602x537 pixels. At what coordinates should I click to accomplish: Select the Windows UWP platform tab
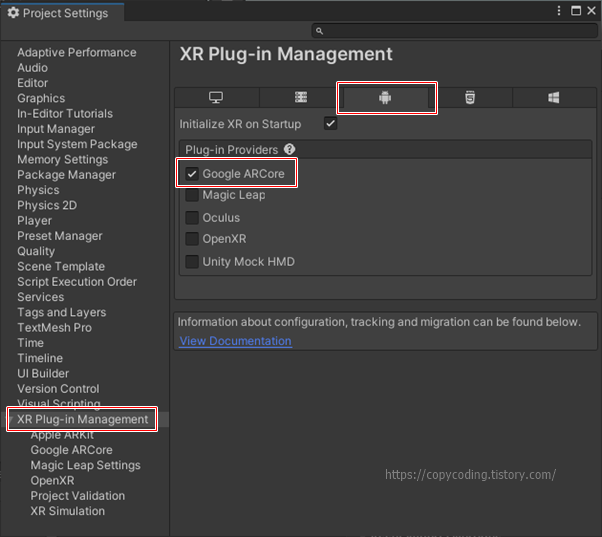[554, 97]
